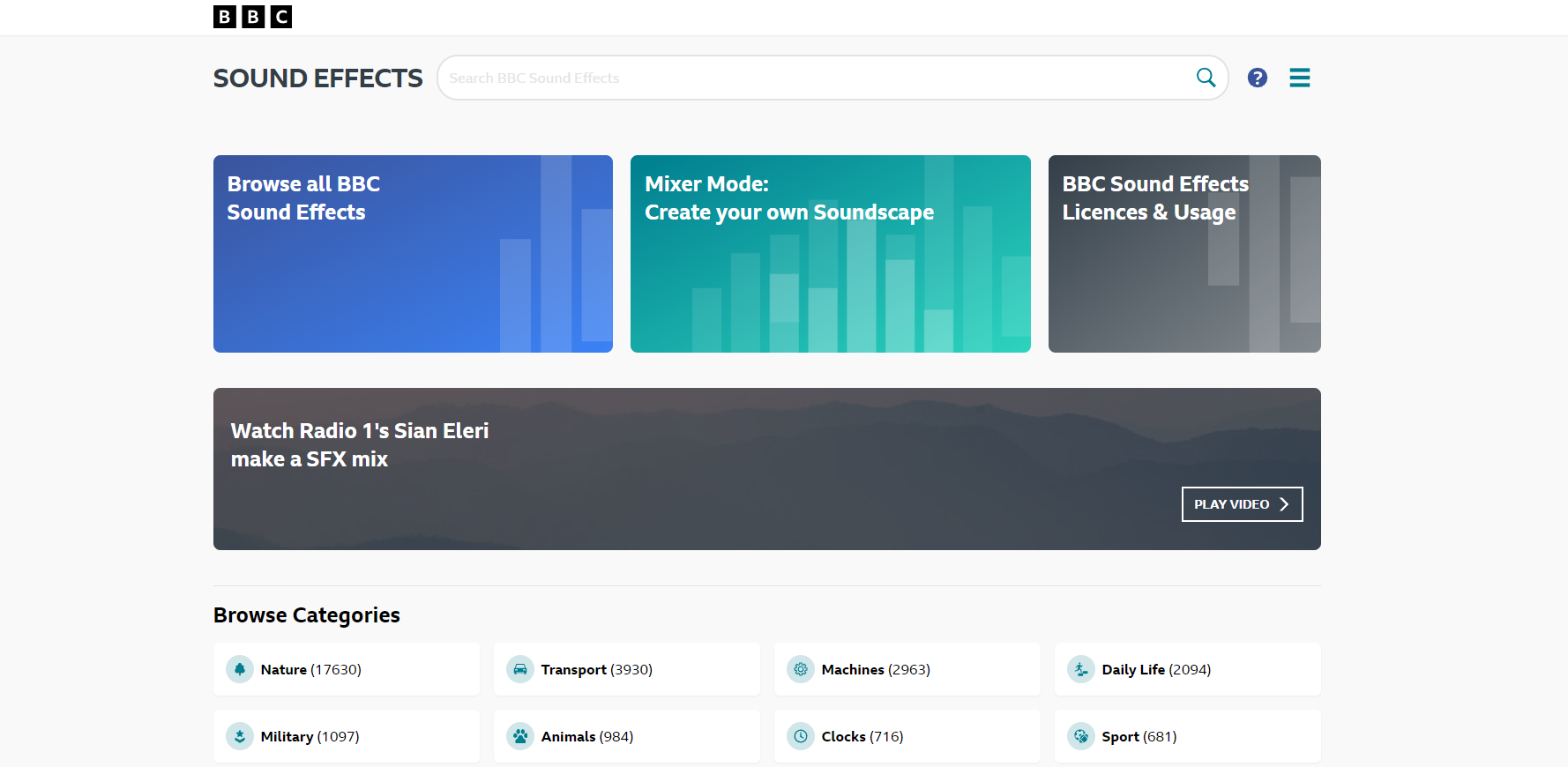The width and height of the screenshot is (1568, 767).
Task: Open the help question mark icon
Action: [1257, 78]
